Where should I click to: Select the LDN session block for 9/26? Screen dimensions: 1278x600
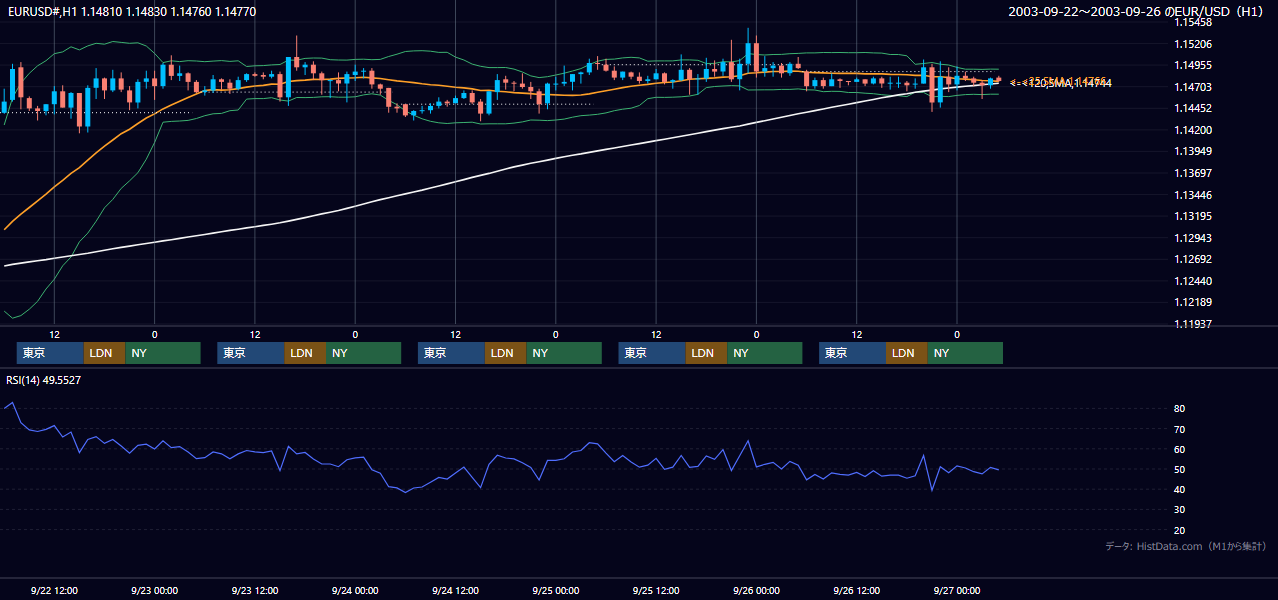point(906,353)
